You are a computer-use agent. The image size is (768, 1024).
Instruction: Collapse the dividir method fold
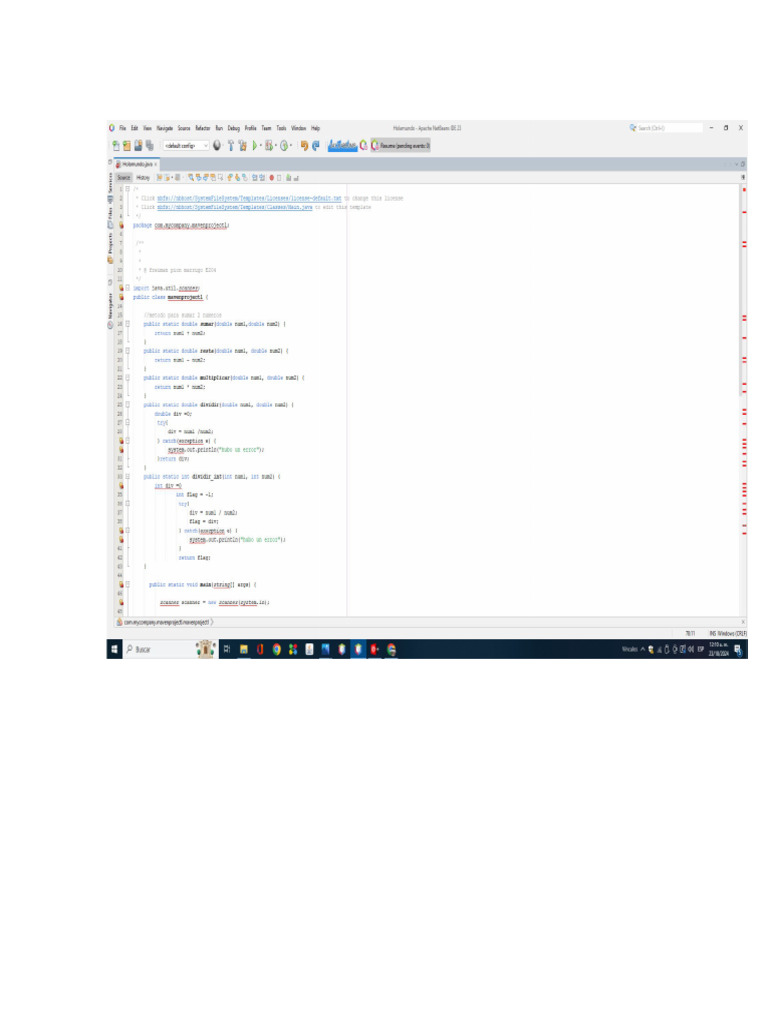coord(127,405)
